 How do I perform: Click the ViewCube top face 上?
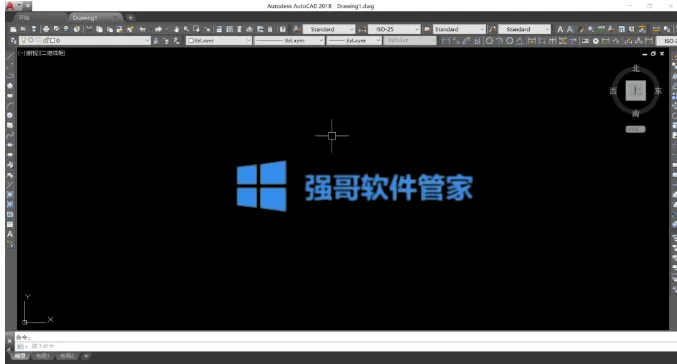click(x=636, y=90)
